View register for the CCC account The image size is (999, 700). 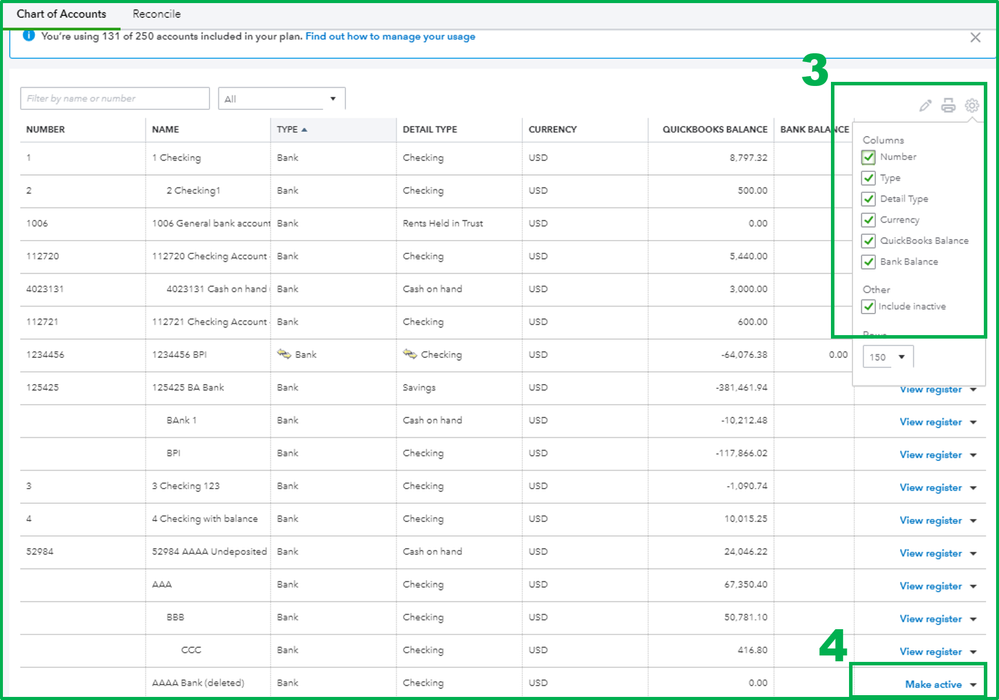point(930,652)
